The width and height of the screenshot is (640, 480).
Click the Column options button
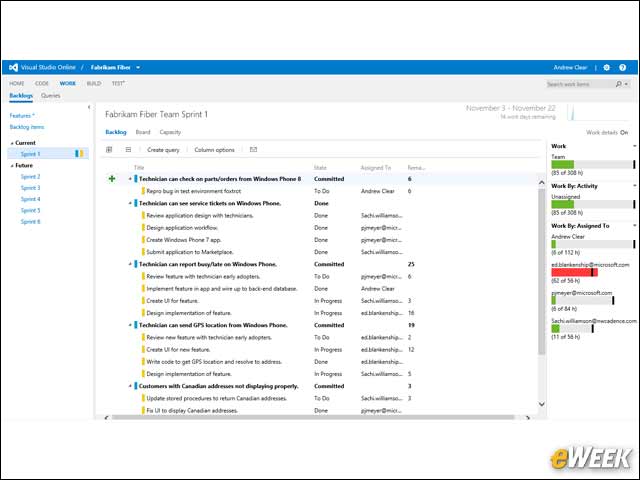(214, 150)
